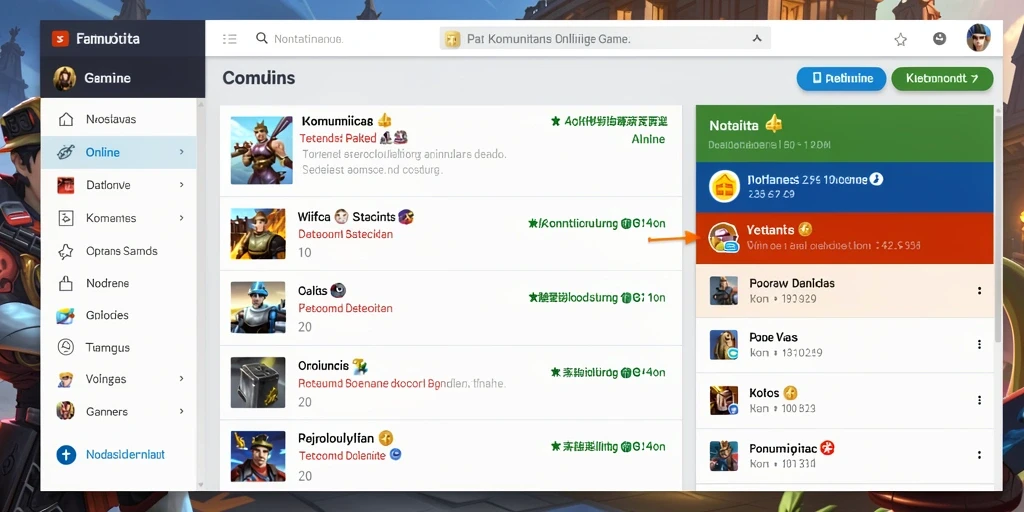Screen dimensions: 1024x512
Task: Click the star favorites icon in header
Action: 901,40
